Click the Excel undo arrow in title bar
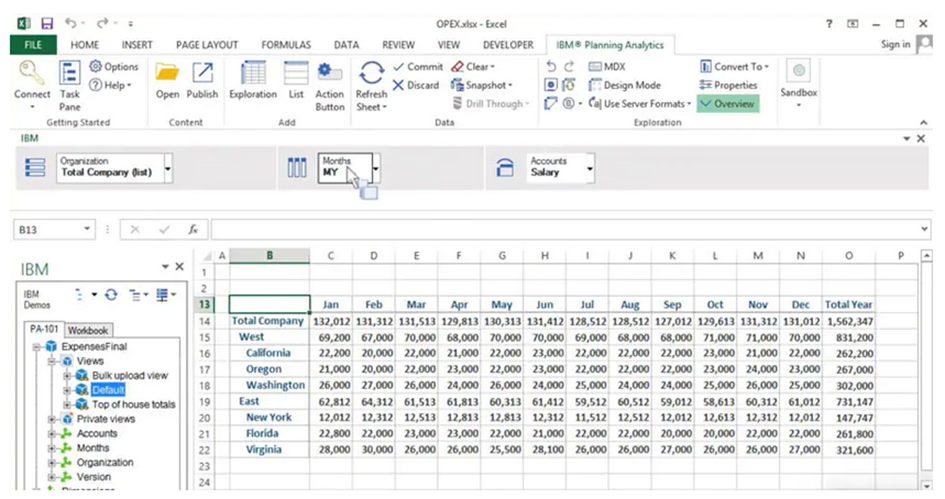This screenshot has height=499, width=945. (71, 24)
